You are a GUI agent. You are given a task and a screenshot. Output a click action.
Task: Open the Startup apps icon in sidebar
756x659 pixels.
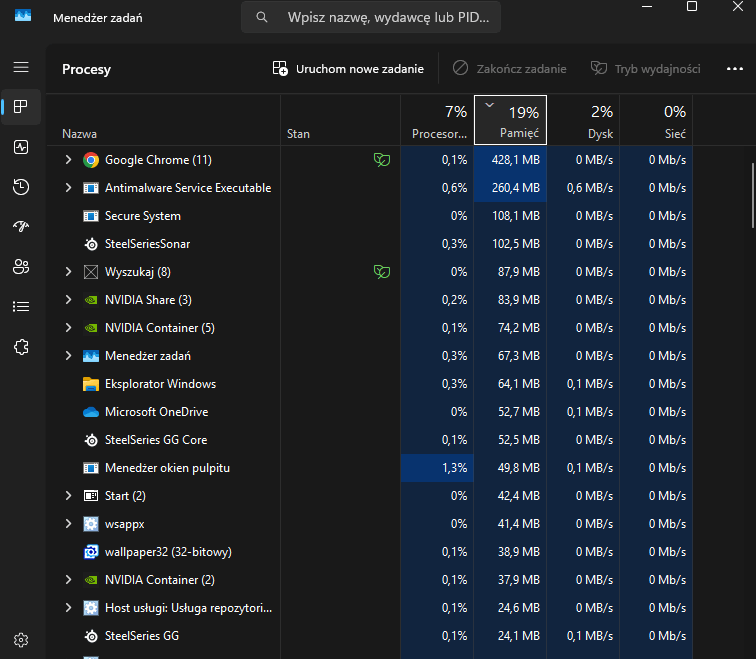(21, 226)
